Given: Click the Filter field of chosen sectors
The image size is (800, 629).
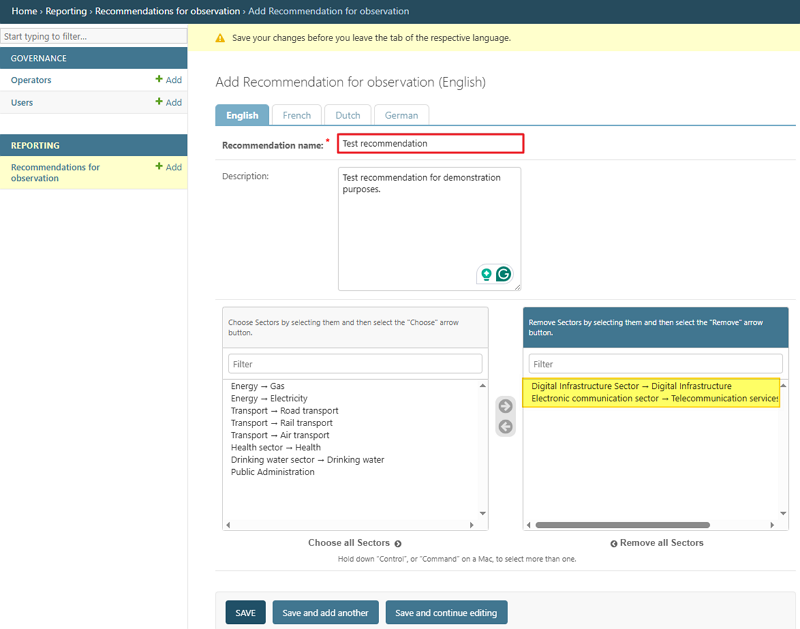Looking at the screenshot, I should click(656, 364).
